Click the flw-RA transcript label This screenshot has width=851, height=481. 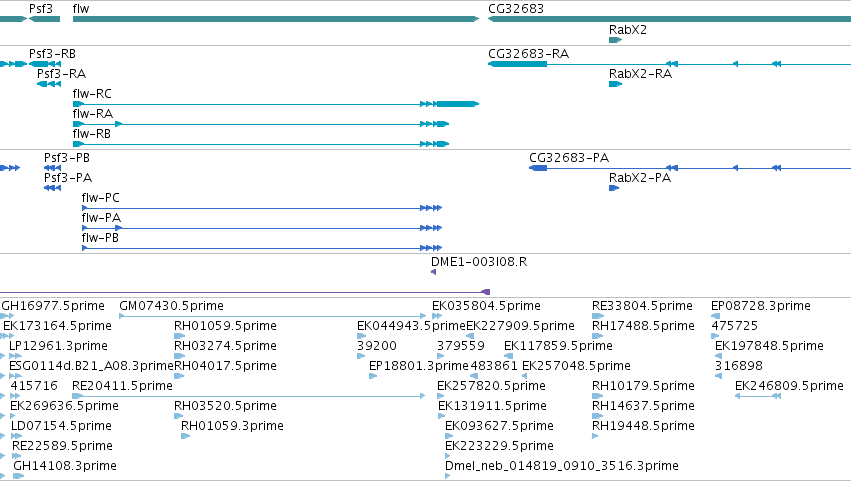(93, 114)
